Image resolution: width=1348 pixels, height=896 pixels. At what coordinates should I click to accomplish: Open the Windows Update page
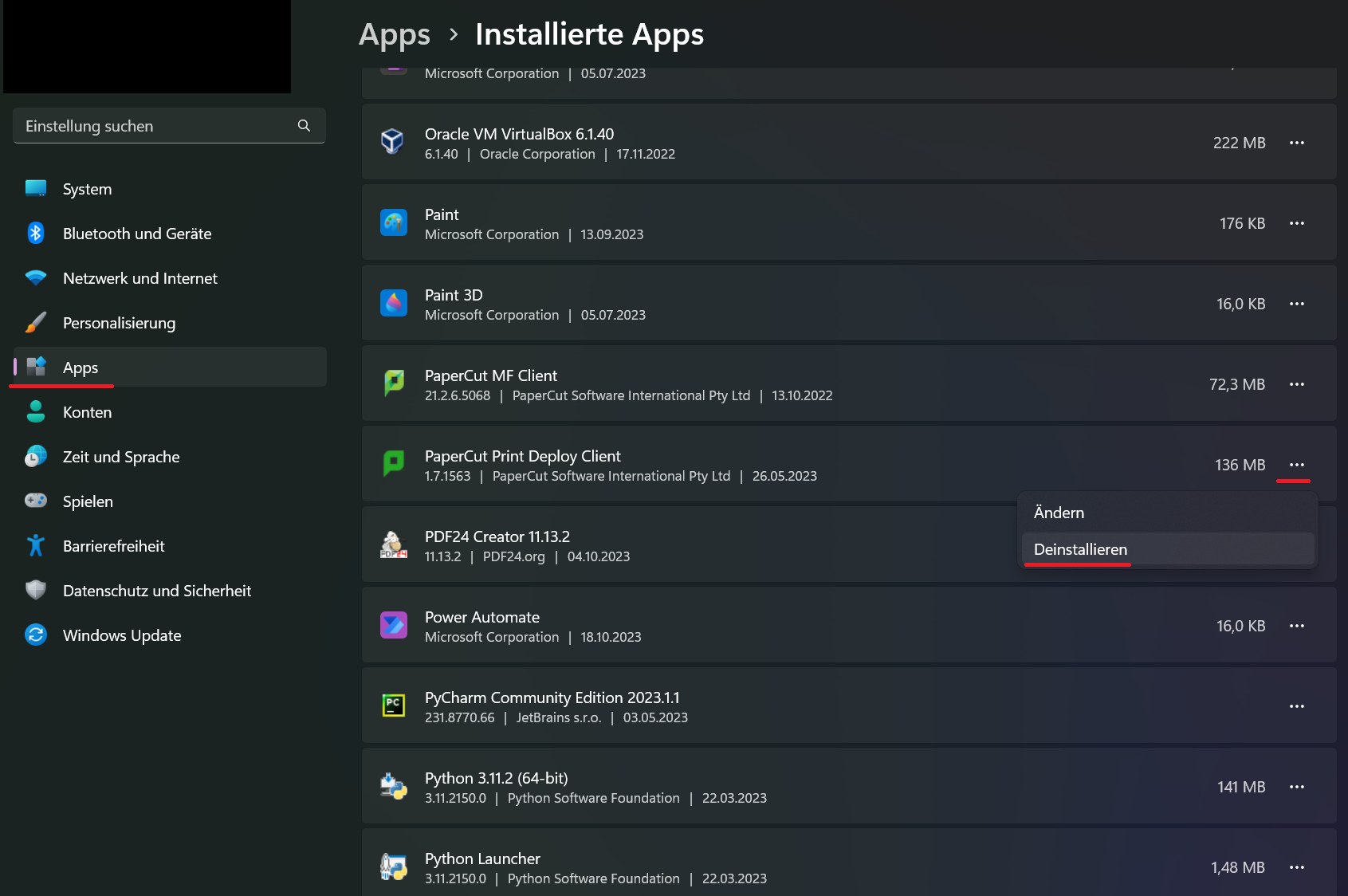(170, 635)
